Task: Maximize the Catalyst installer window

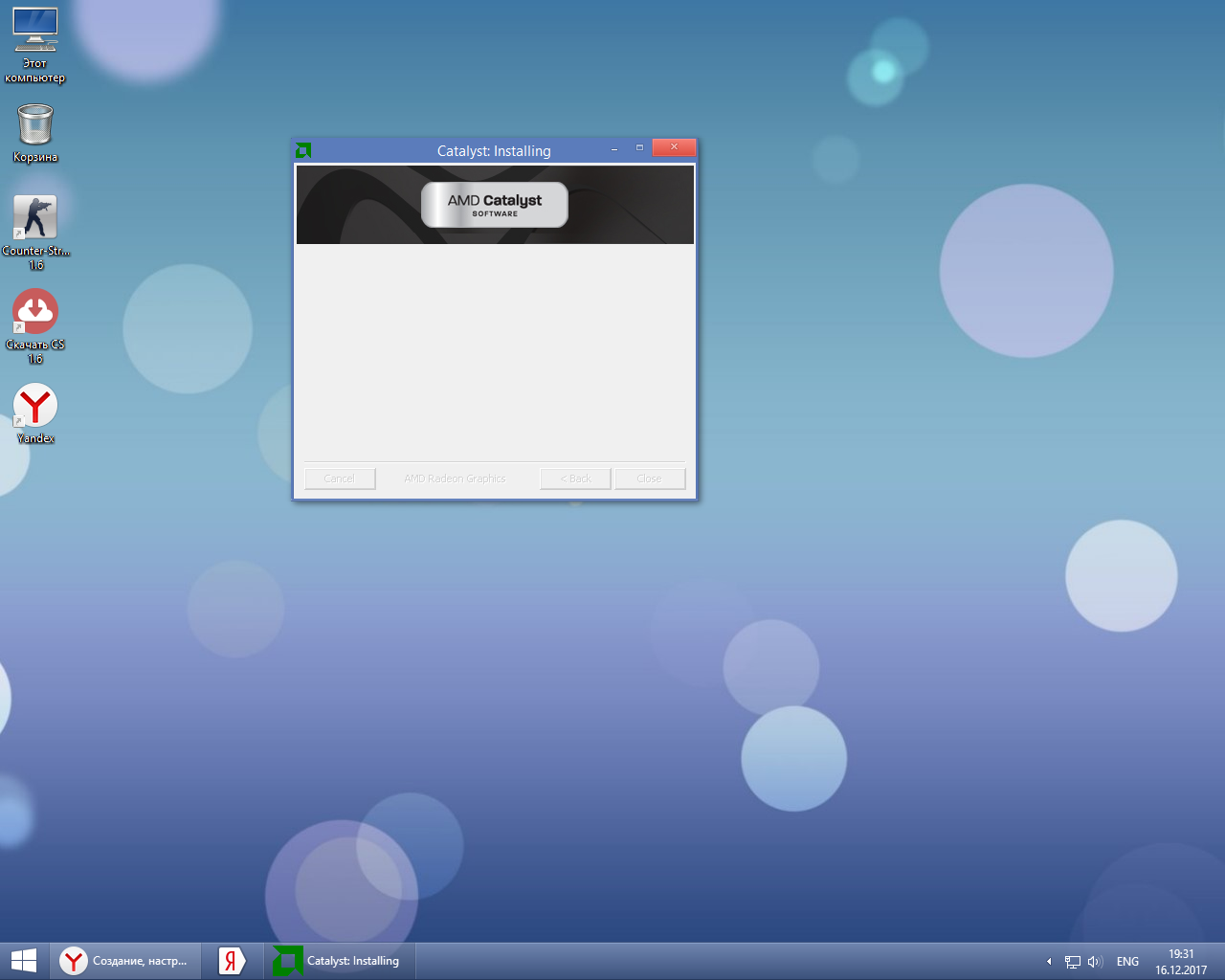Action: click(639, 148)
